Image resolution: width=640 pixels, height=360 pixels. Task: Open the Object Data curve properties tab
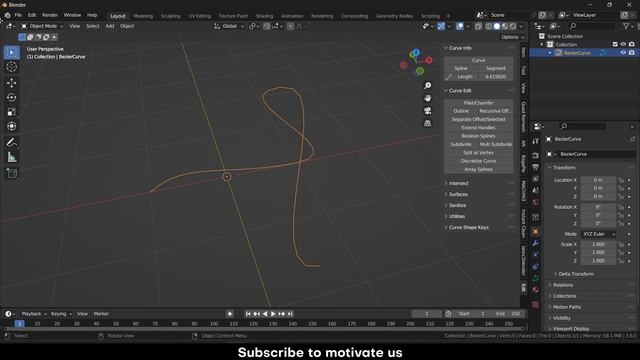[x=536, y=278]
